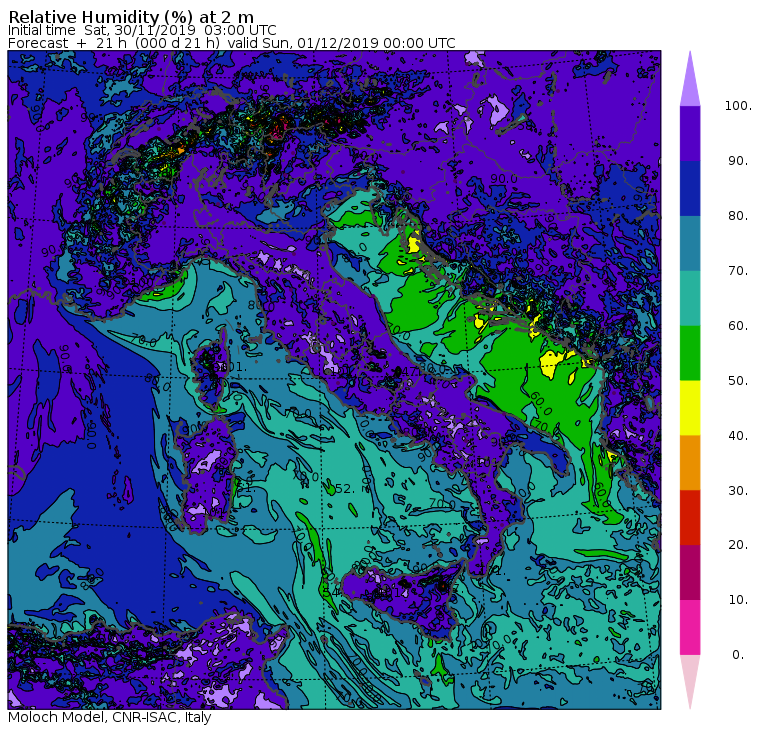This screenshot has width=760, height=731.
Task: Click the '50.' colorbar label
Action: tap(738, 381)
